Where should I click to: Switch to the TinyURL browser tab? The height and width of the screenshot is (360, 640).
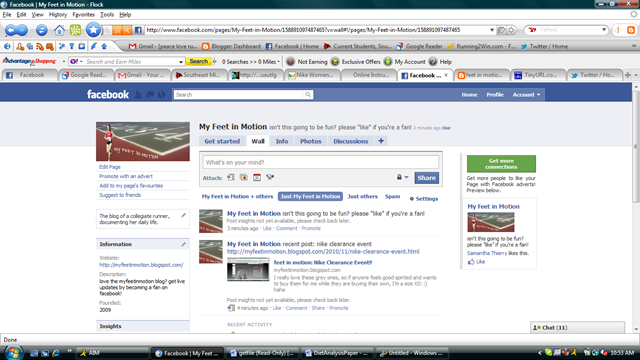(x=538, y=75)
